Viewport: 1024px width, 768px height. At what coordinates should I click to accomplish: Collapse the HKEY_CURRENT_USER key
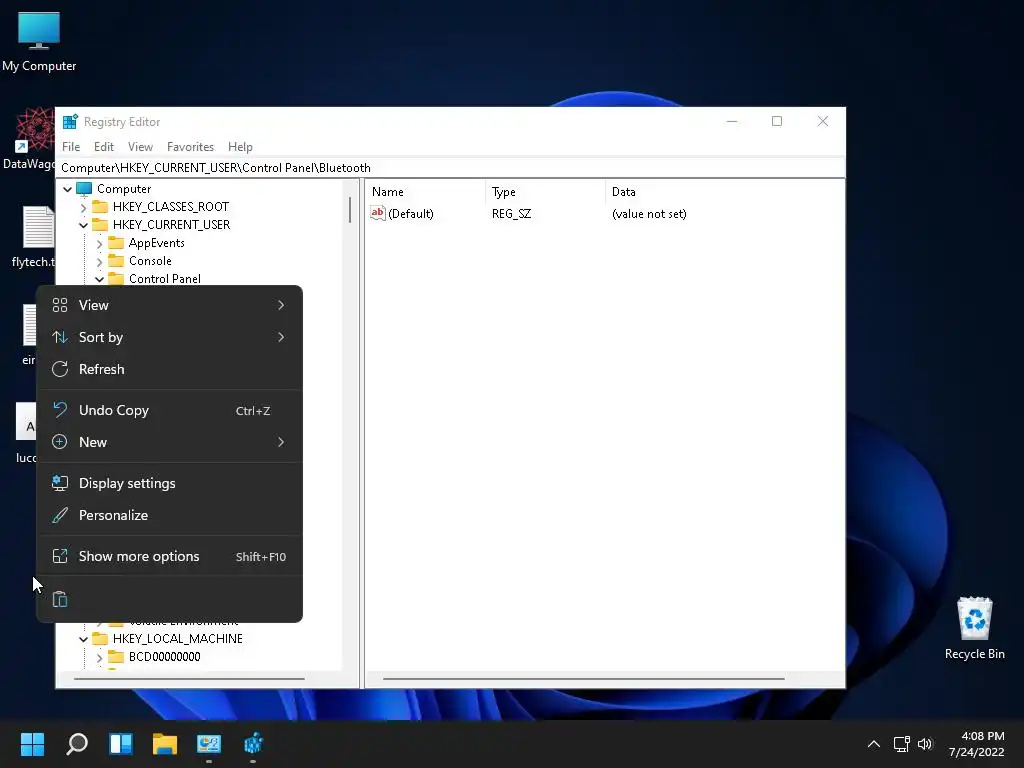pyautogui.click(x=83, y=225)
